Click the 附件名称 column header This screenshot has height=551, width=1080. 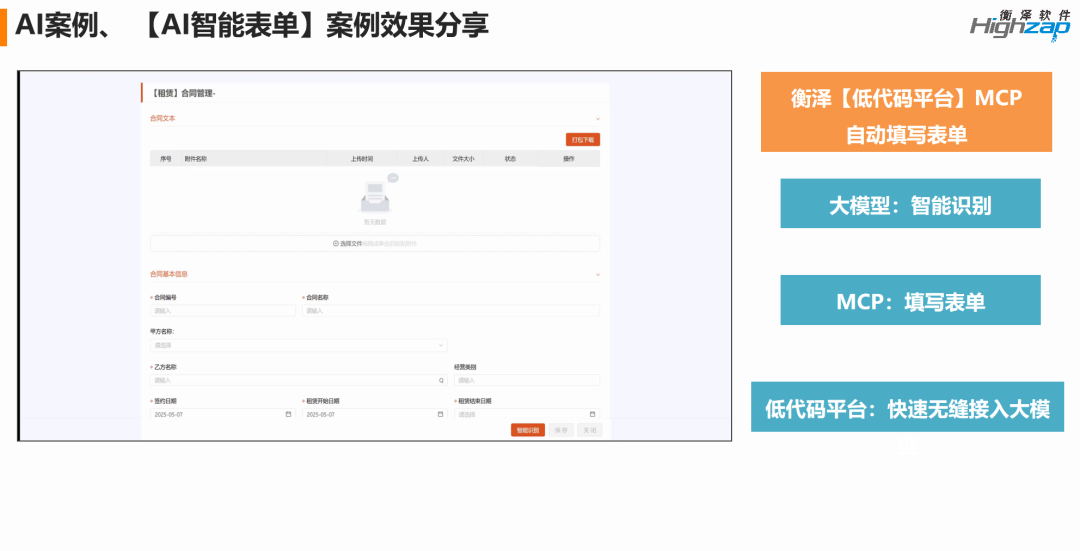tap(196, 159)
